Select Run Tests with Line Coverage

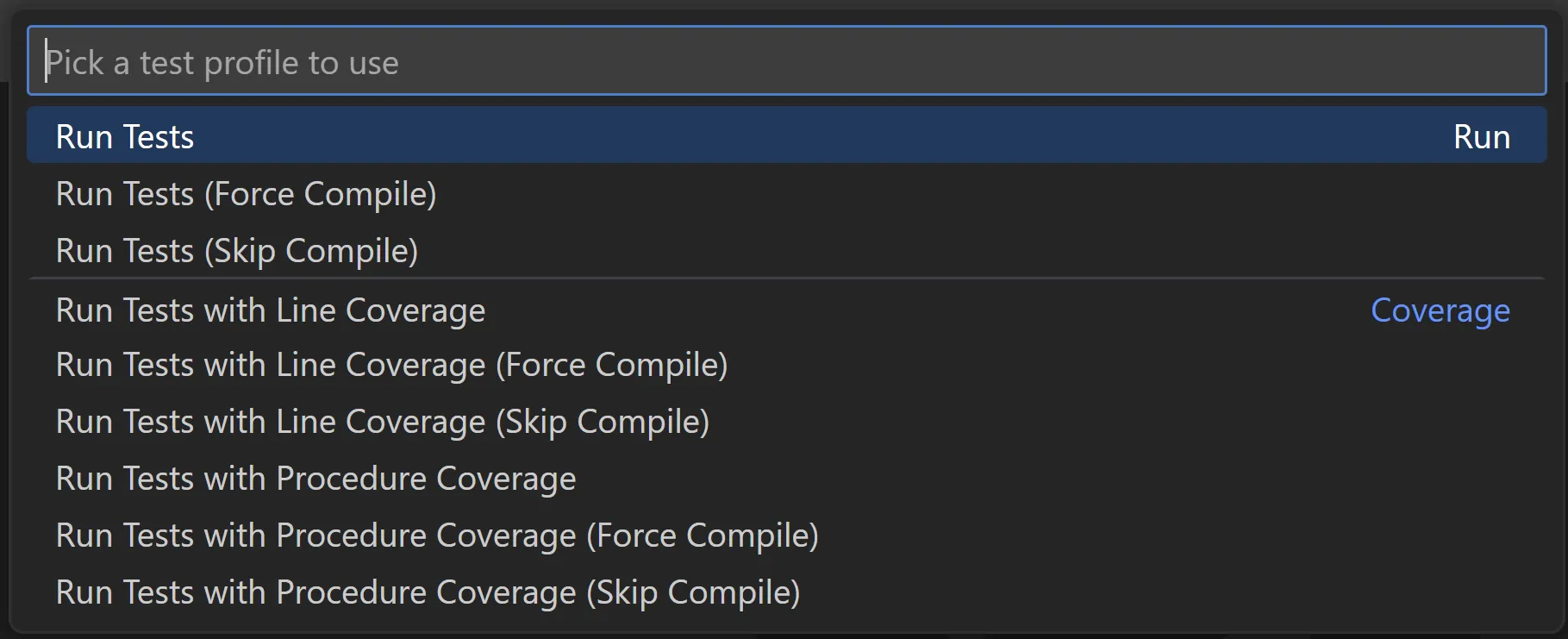[x=270, y=310]
